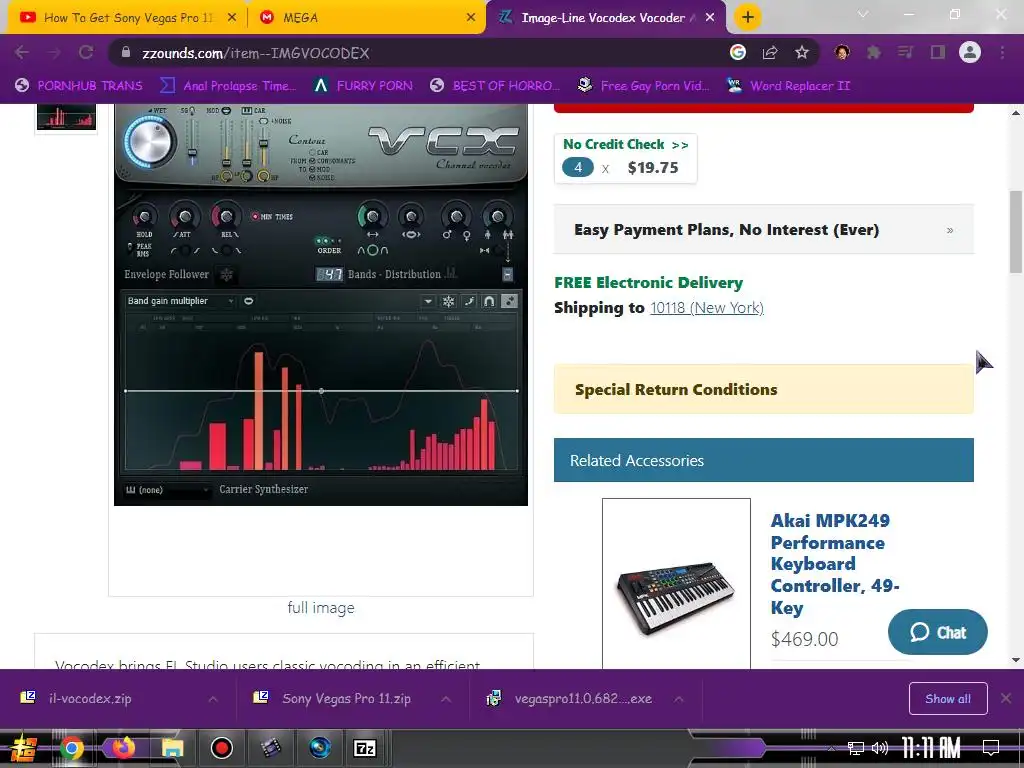The height and width of the screenshot is (768, 1024).
Task: Close the MEGA tab
Action: [x=470, y=18]
